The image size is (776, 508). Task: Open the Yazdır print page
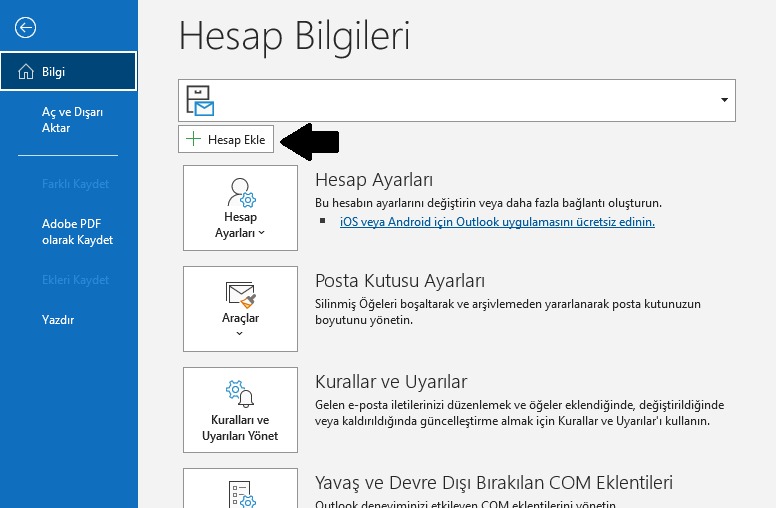[58, 320]
